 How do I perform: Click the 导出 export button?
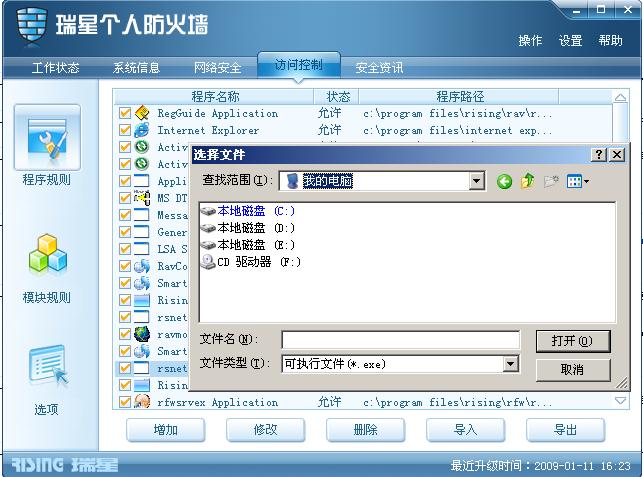(565, 430)
